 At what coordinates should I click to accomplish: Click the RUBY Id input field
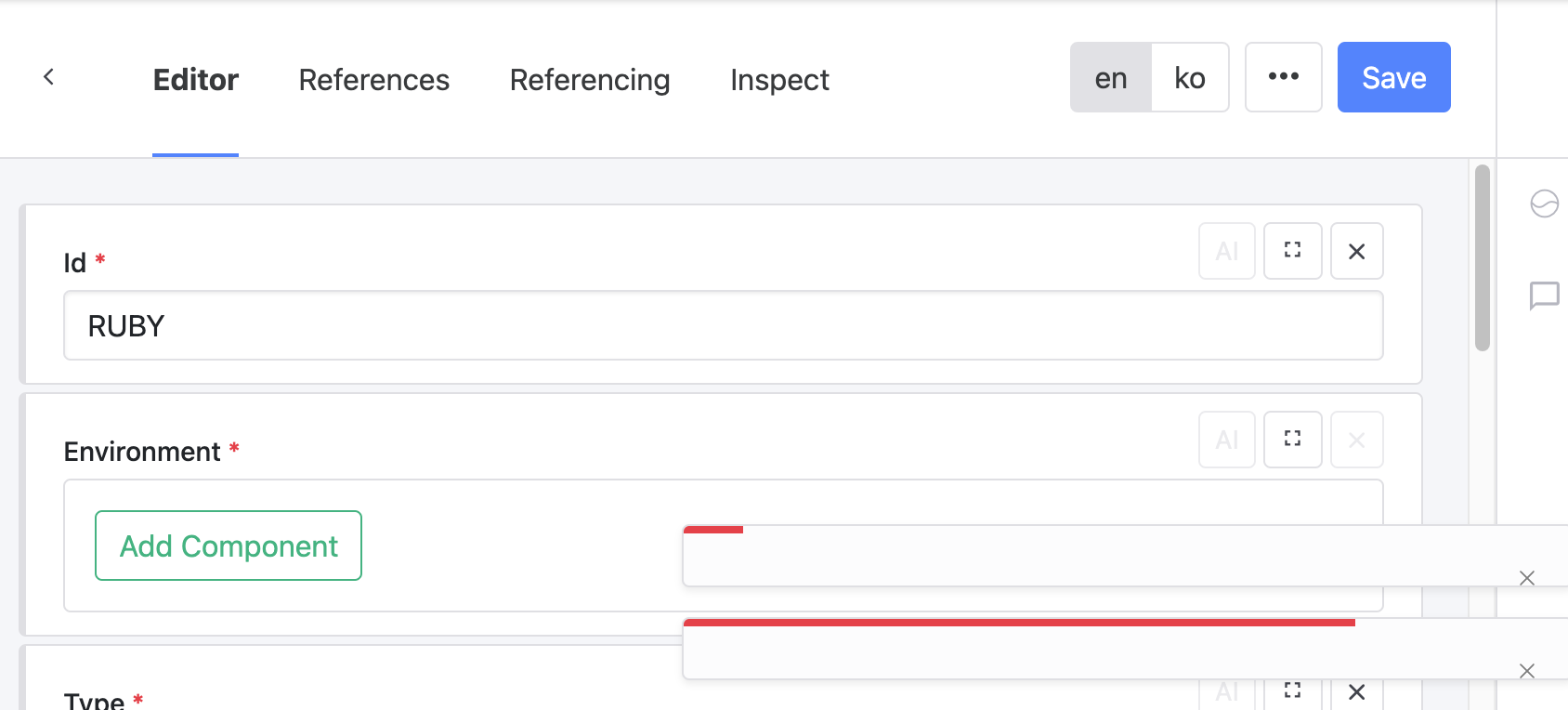(x=724, y=325)
